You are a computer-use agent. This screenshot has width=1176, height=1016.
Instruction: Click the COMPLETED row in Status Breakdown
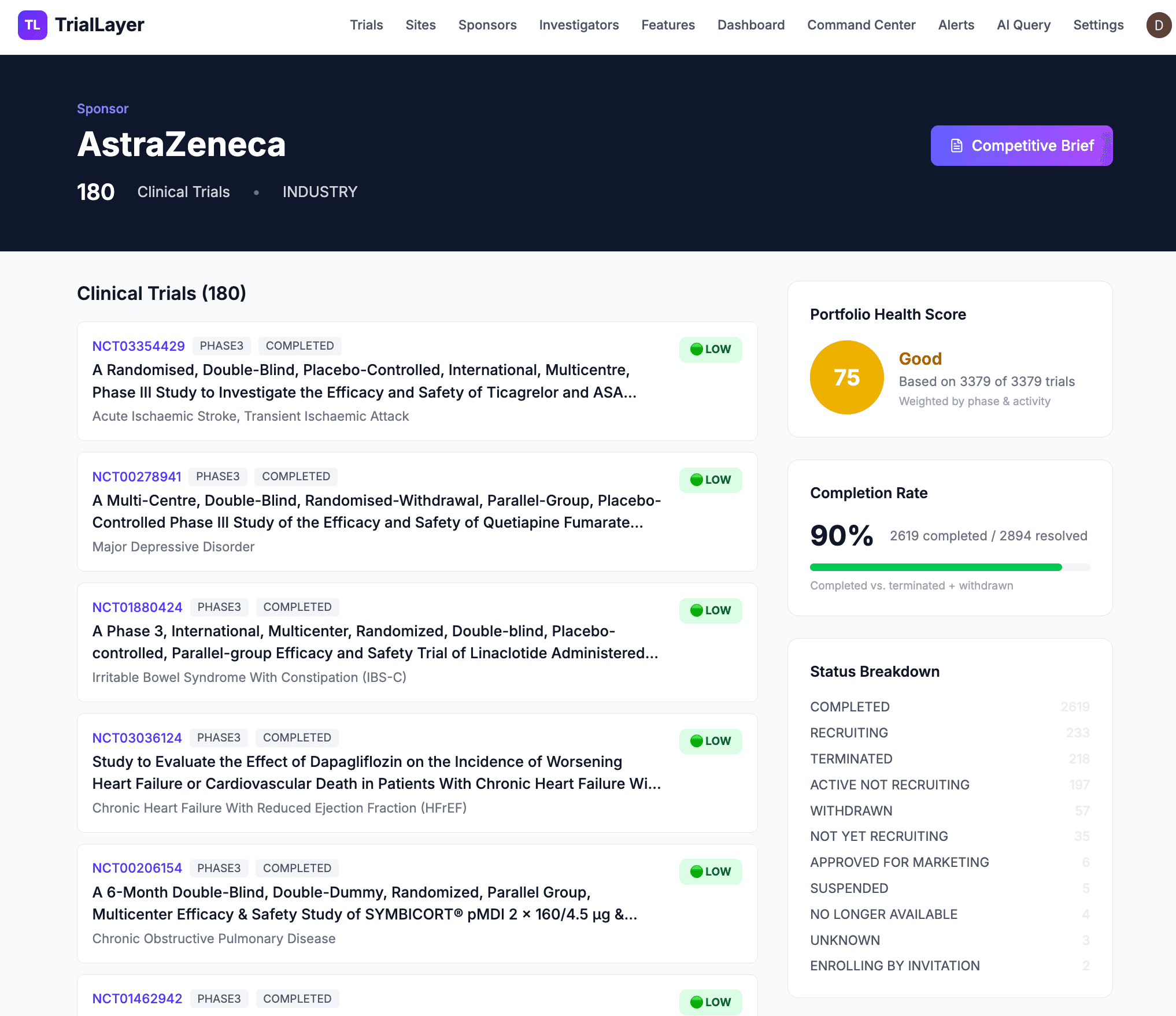coord(950,707)
